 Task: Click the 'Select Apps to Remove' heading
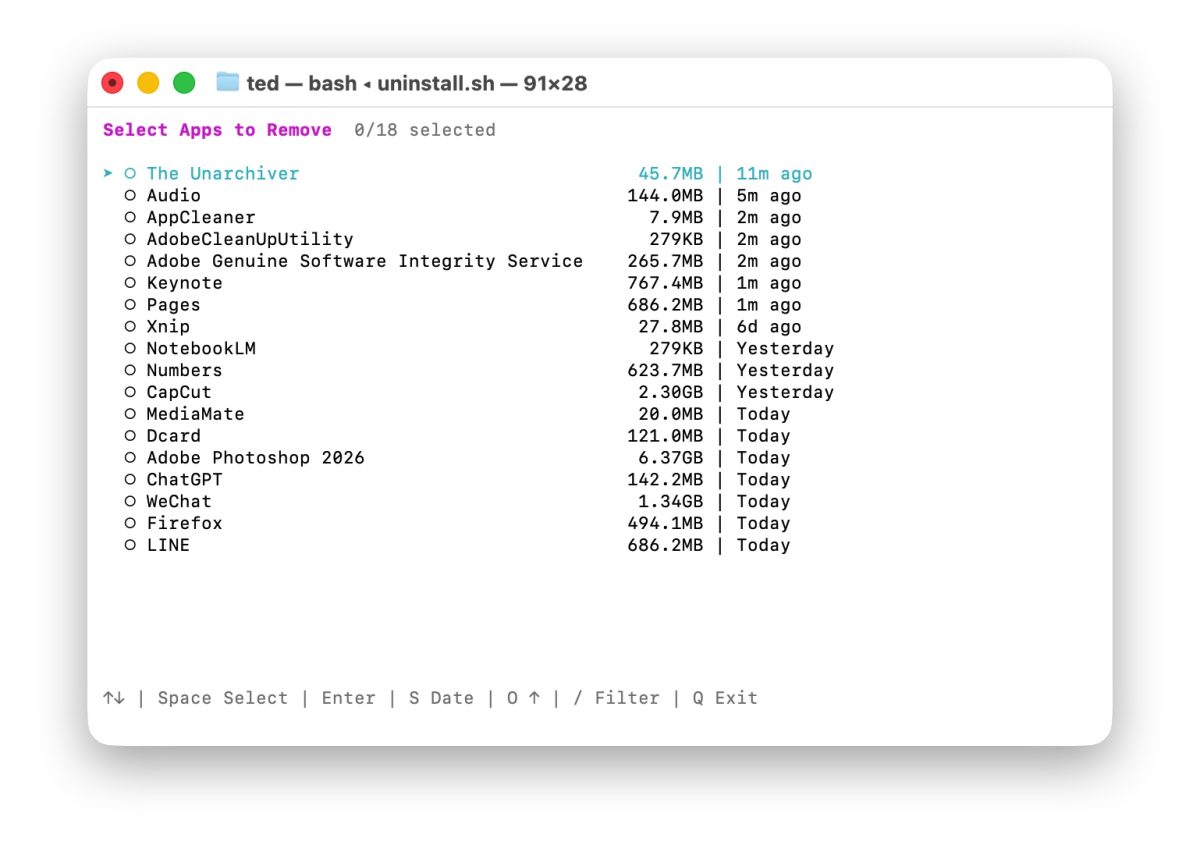[217, 130]
